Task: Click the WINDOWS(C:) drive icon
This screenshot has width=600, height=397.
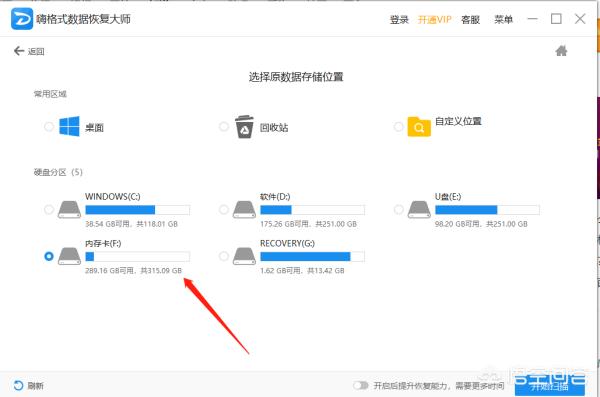Action: coord(69,210)
